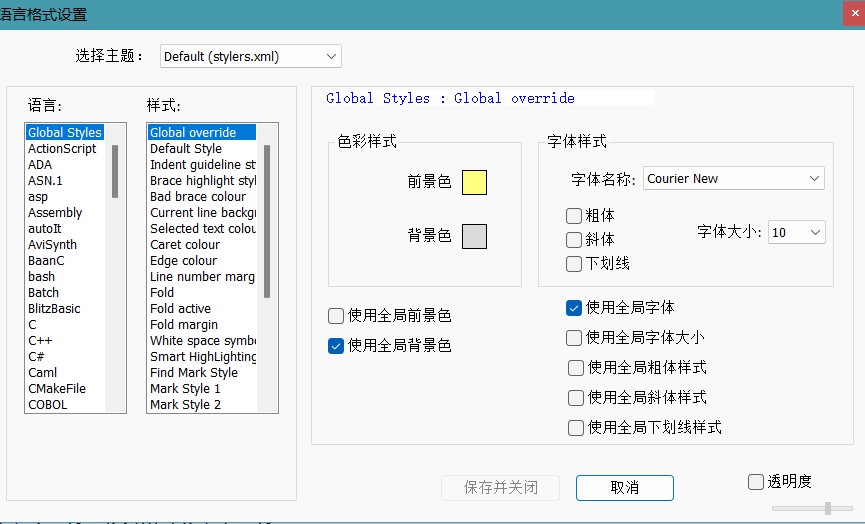This screenshot has height=524, width=865.
Task: Select Global override style
Action: [202, 132]
